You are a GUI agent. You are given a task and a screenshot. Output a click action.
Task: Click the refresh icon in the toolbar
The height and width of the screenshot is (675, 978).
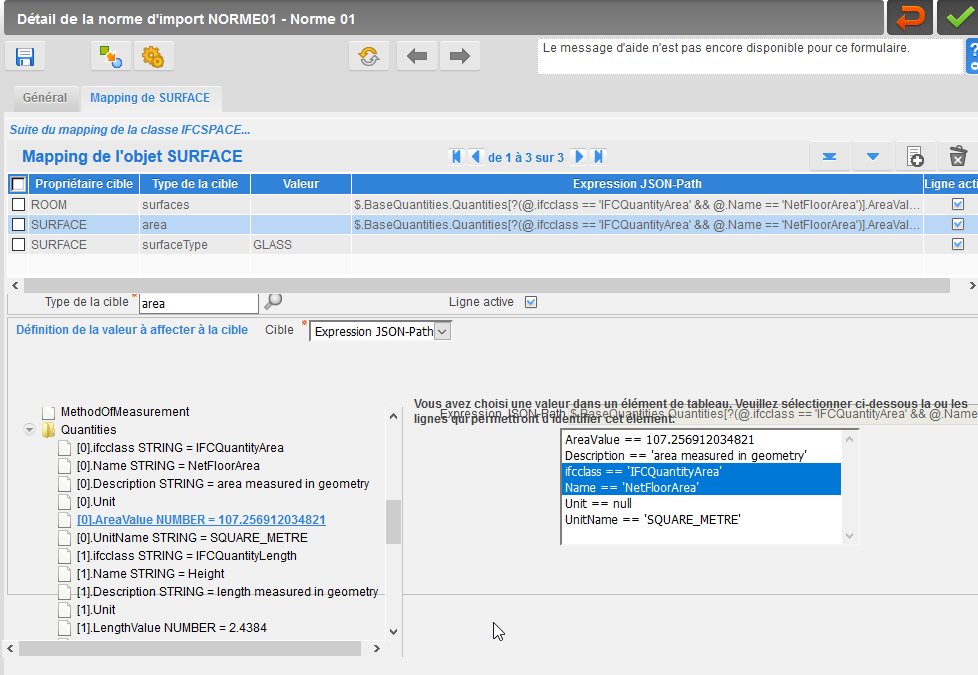click(369, 57)
